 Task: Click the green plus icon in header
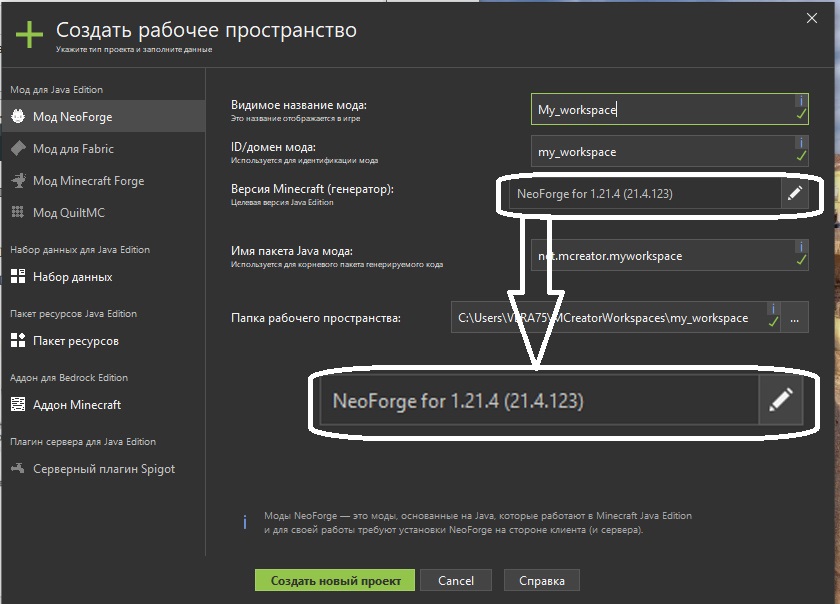29,35
